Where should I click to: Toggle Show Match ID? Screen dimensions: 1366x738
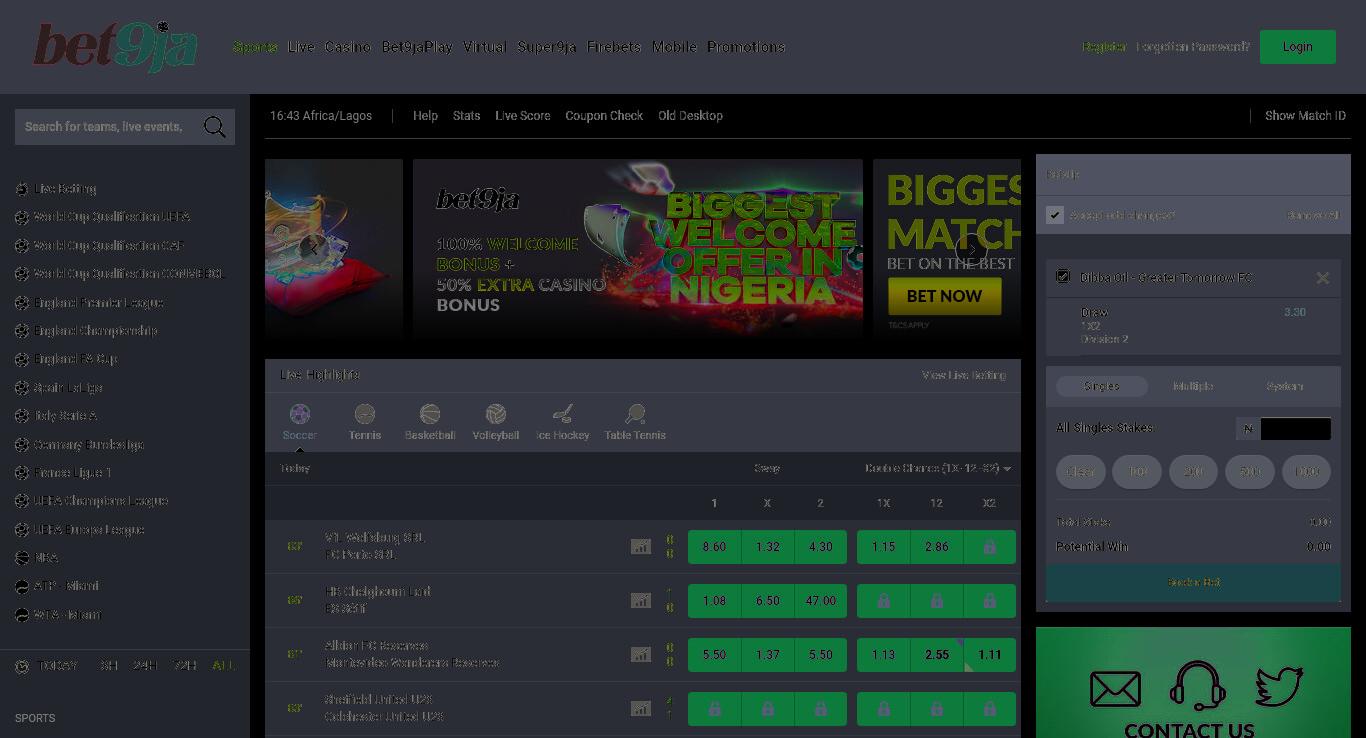pyautogui.click(x=1305, y=116)
